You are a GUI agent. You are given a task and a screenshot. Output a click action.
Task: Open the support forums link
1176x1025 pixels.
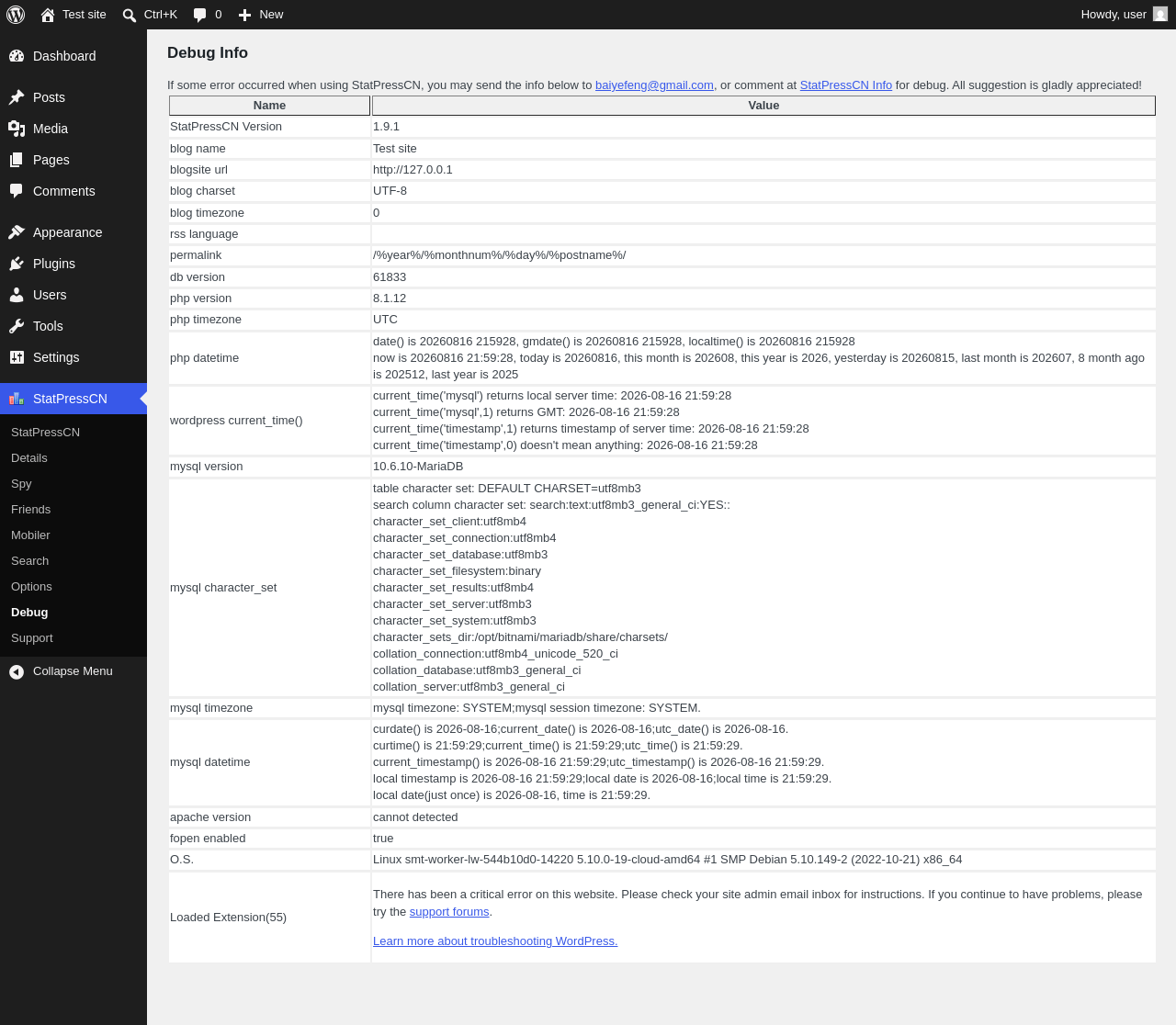tap(449, 912)
